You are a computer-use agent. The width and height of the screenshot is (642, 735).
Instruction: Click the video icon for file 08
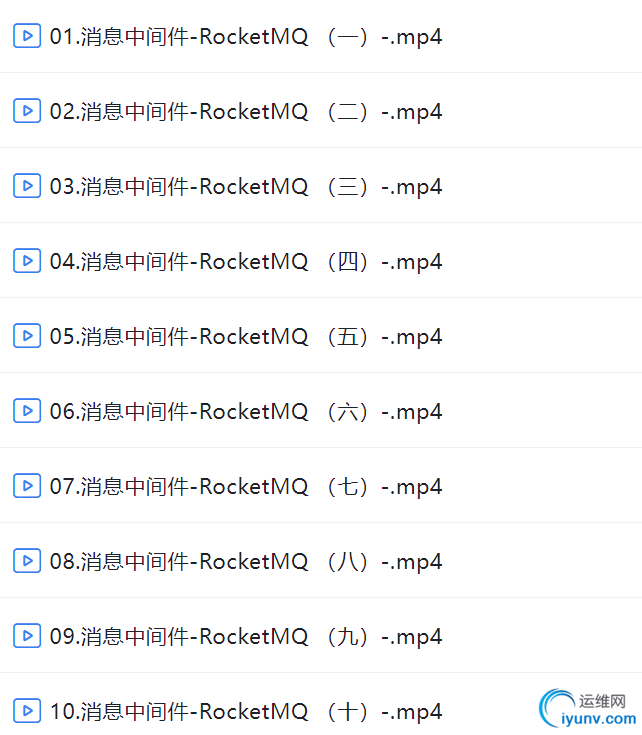click(x=27, y=561)
